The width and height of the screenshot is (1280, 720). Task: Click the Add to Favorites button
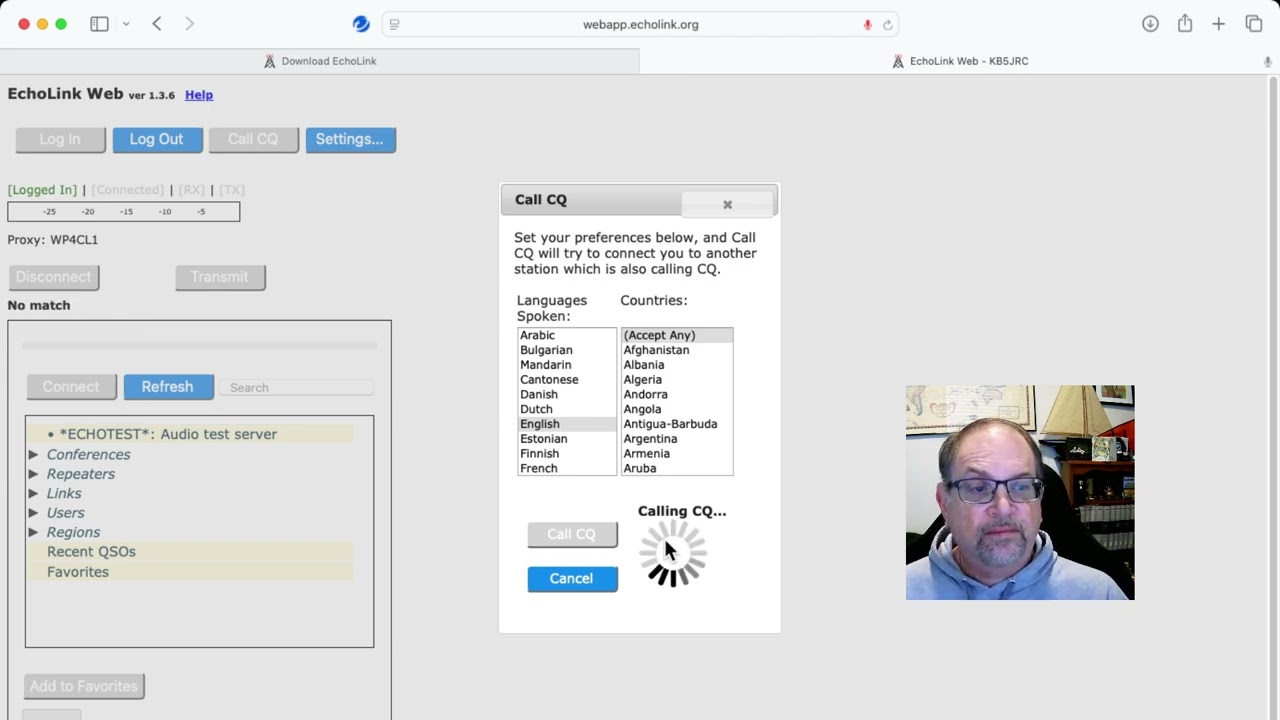[84, 686]
